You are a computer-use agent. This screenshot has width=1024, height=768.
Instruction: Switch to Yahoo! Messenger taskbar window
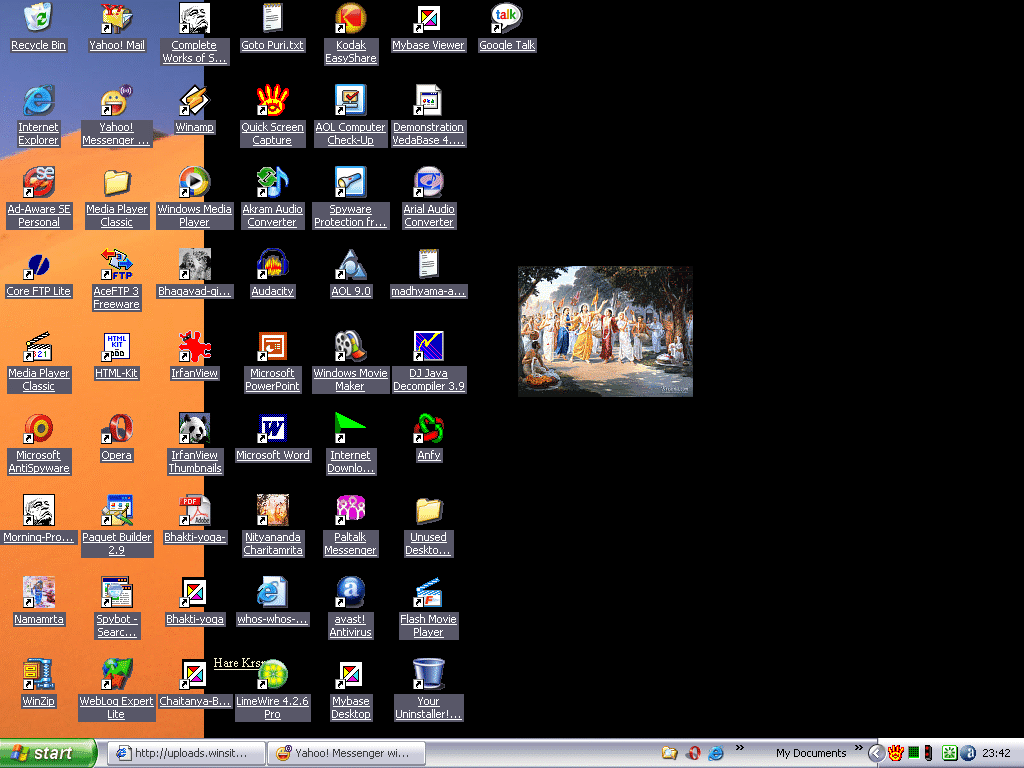[x=347, y=753]
